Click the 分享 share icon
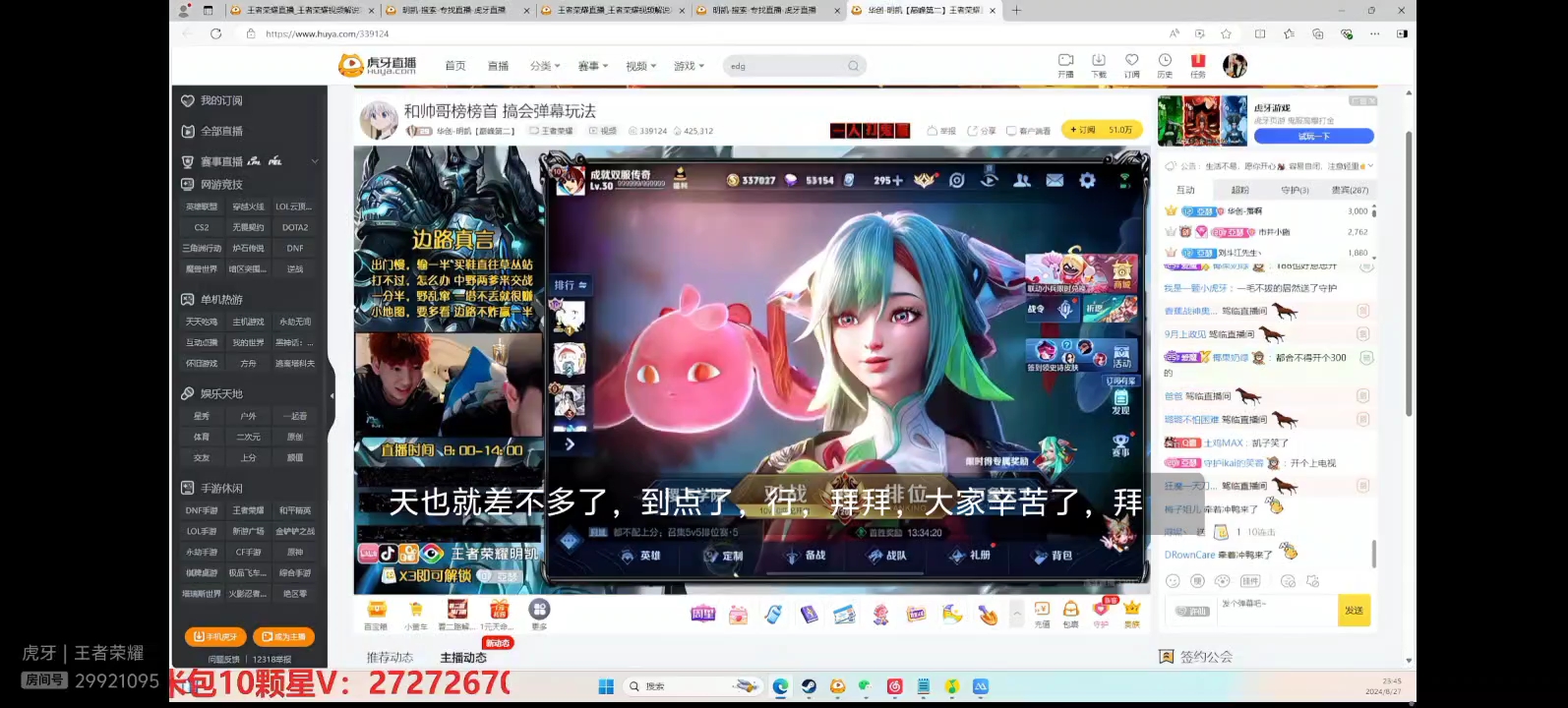The width and height of the screenshot is (1568, 708). click(x=982, y=131)
